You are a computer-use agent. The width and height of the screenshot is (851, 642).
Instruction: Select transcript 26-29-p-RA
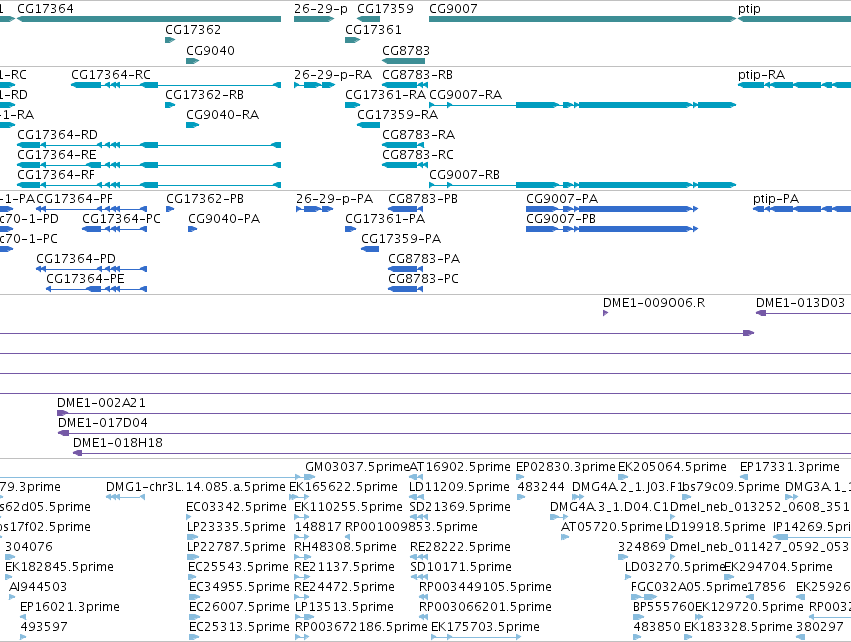coord(333,75)
